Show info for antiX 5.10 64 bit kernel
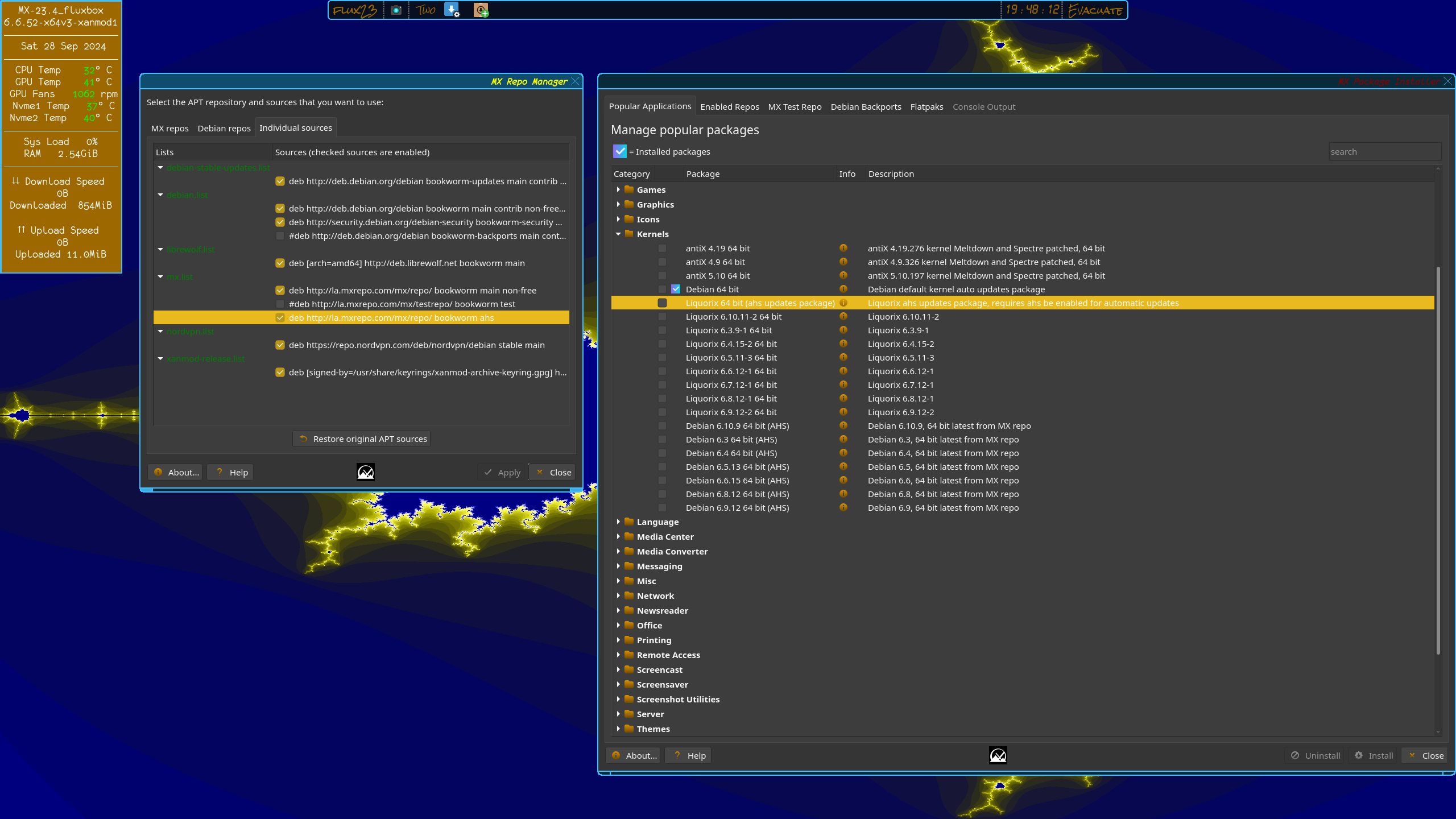Viewport: 1456px width, 819px height. coord(843,275)
